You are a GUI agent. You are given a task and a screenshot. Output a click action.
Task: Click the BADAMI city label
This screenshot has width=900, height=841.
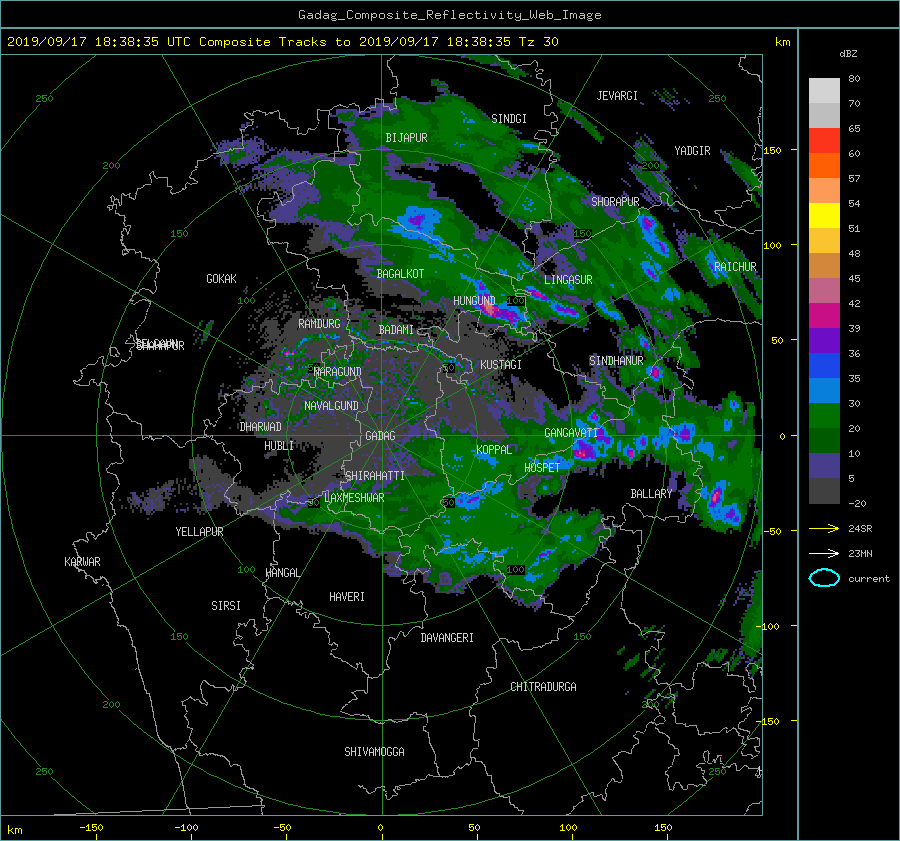(x=396, y=330)
